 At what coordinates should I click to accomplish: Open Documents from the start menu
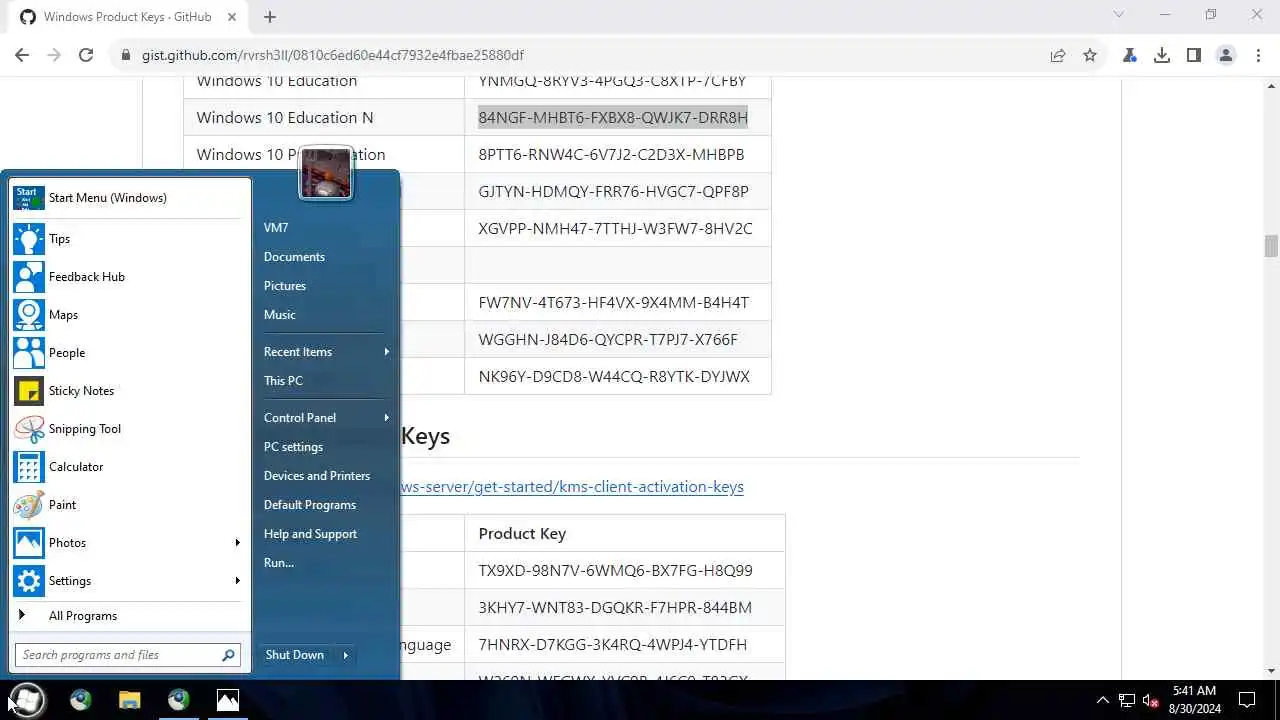(294, 257)
